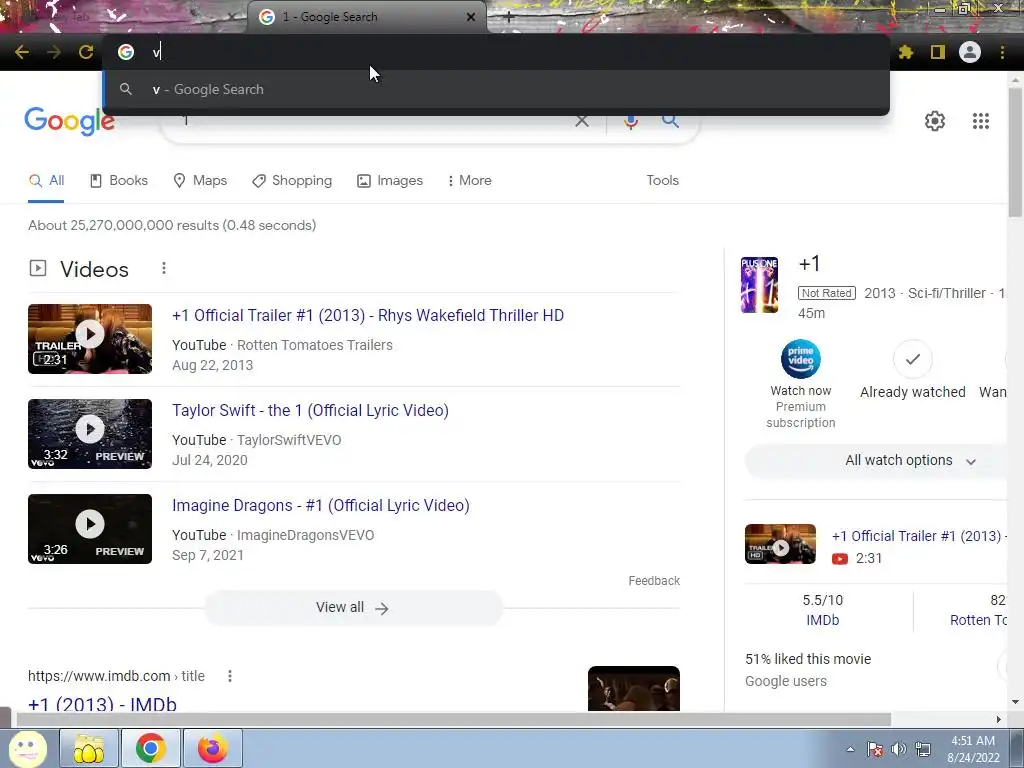Open the extensions puzzle icon

point(906,52)
